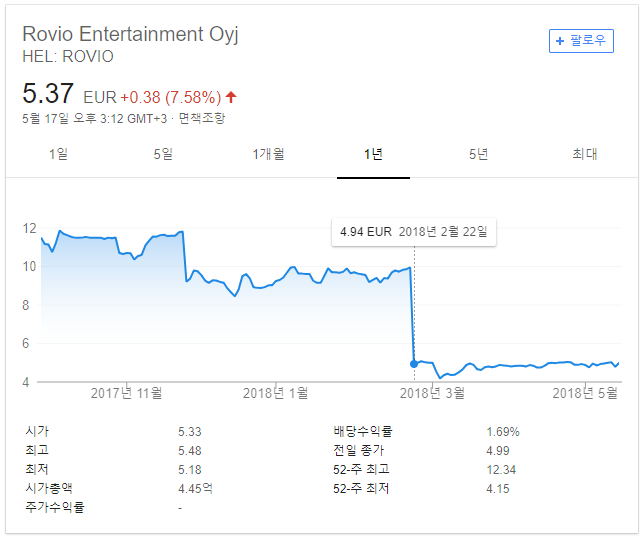Click the 52-주 최고 value 12.34

pos(501,469)
